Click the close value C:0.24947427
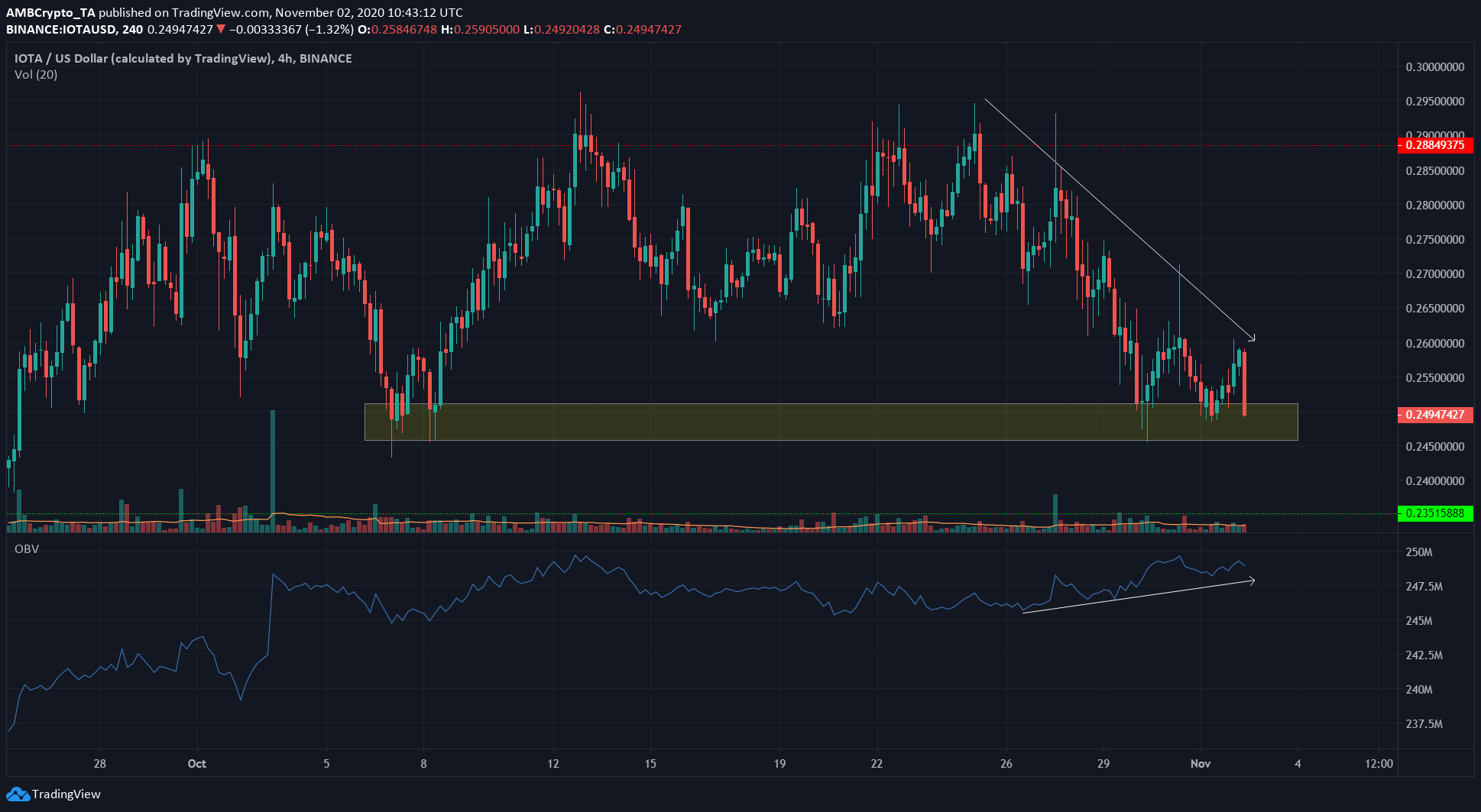Image resolution: width=1481 pixels, height=812 pixels. pos(643,30)
